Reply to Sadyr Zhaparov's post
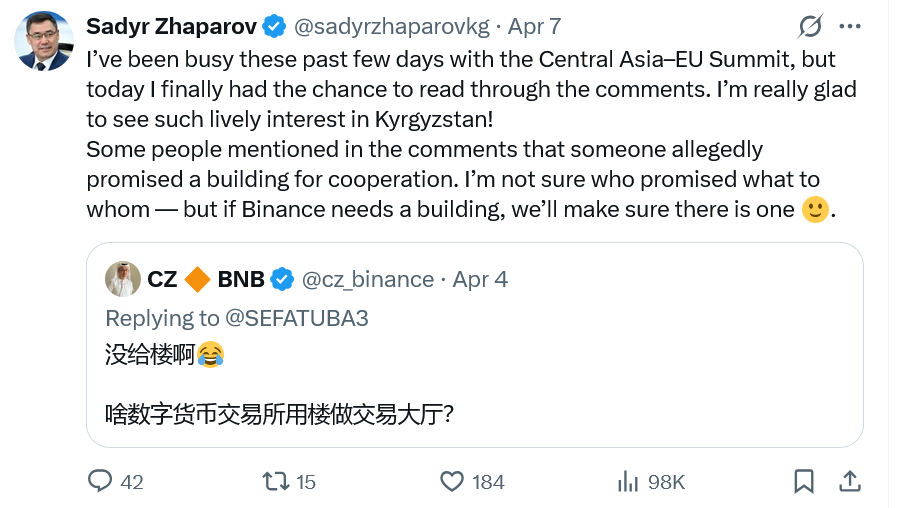The height and width of the screenshot is (508, 901). (x=101, y=481)
